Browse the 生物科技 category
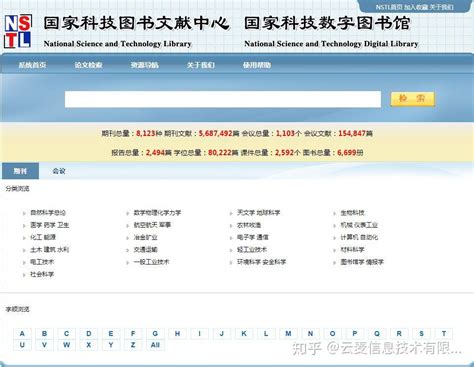This screenshot has height=367, width=474. 352,213
